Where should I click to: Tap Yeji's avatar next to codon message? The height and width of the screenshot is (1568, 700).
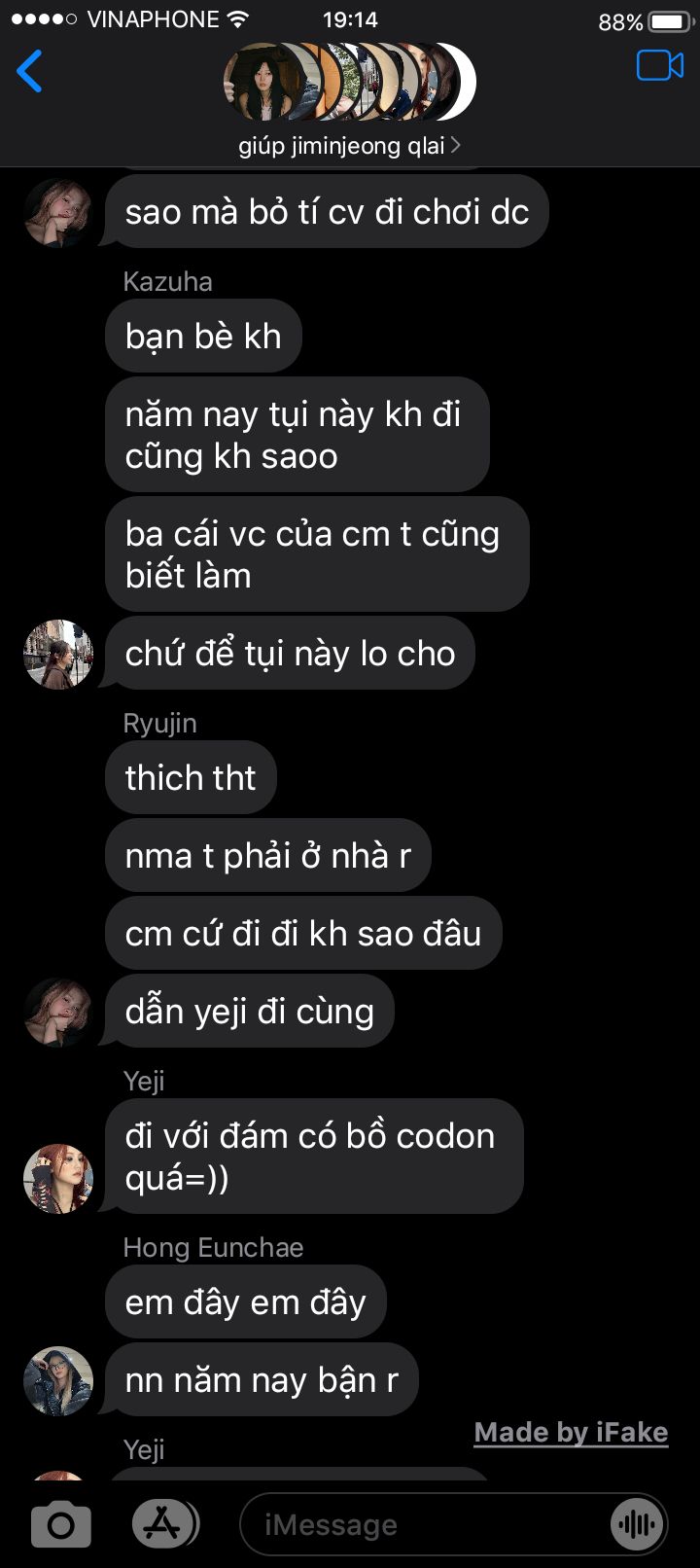[x=58, y=1179]
